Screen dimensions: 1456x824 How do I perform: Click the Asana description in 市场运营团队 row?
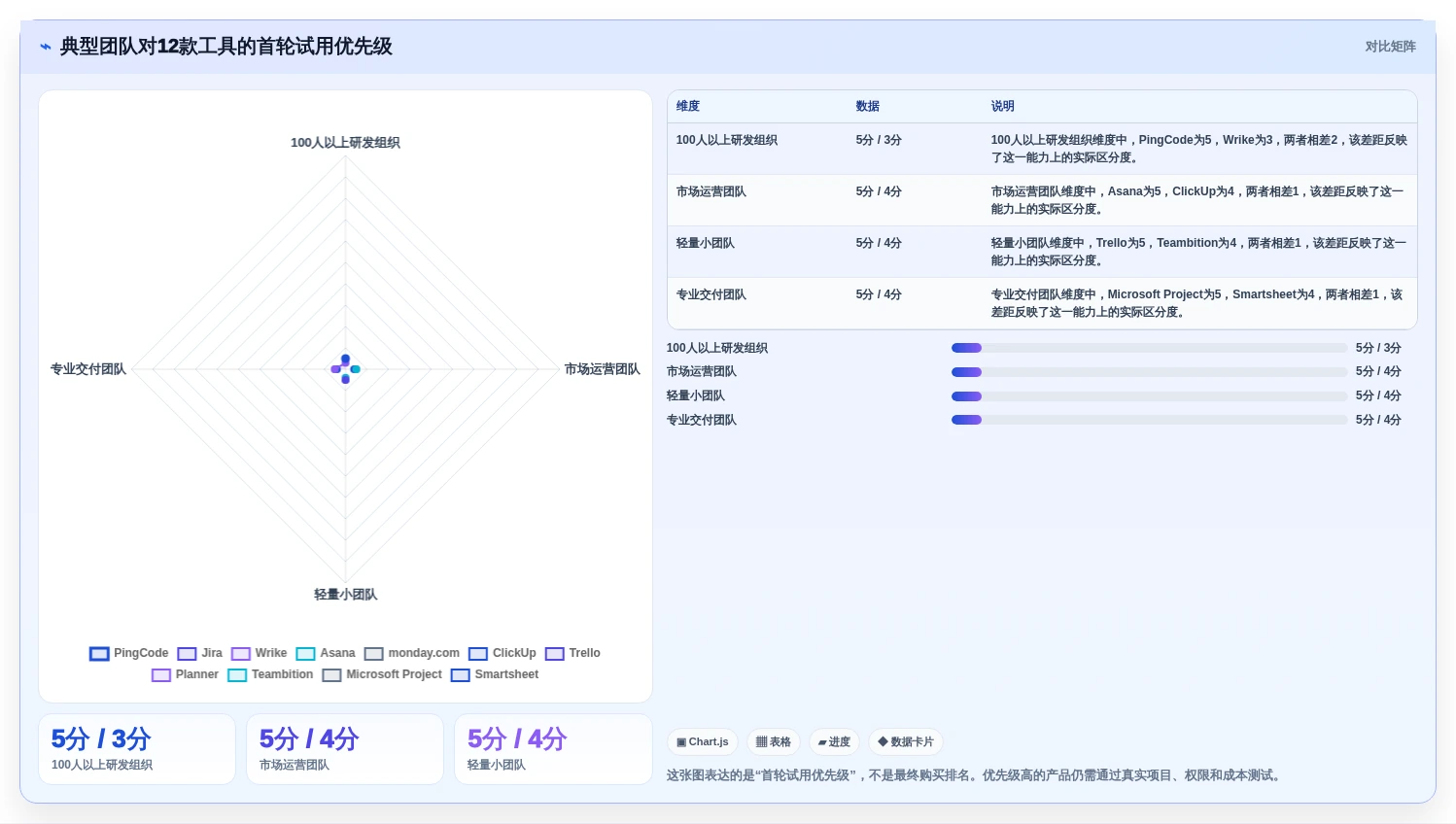1198,200
